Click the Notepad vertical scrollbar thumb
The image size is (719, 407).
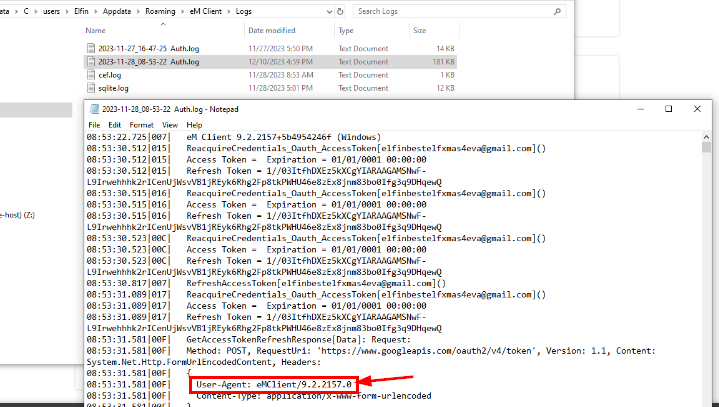[x=706, y=147]
